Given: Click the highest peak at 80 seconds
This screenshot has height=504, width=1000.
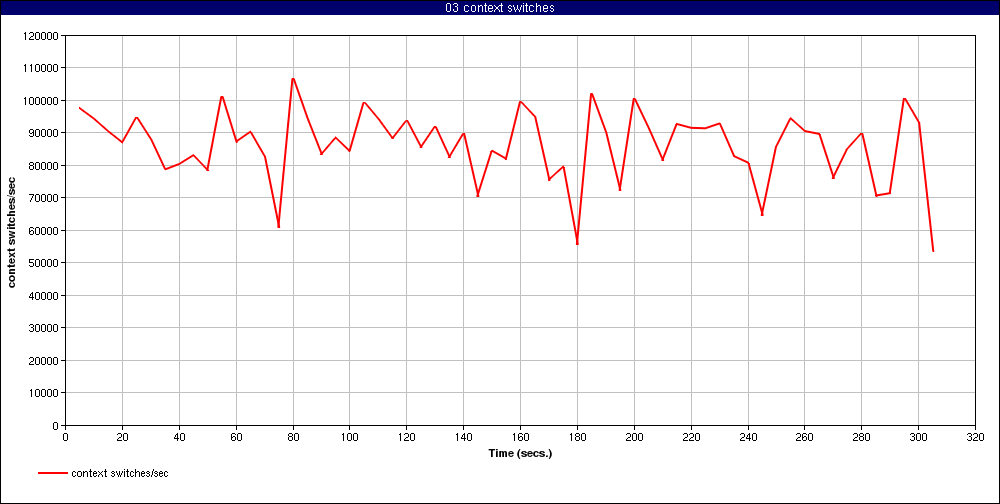Looking at the screenshot, I should tap(293, 78).
